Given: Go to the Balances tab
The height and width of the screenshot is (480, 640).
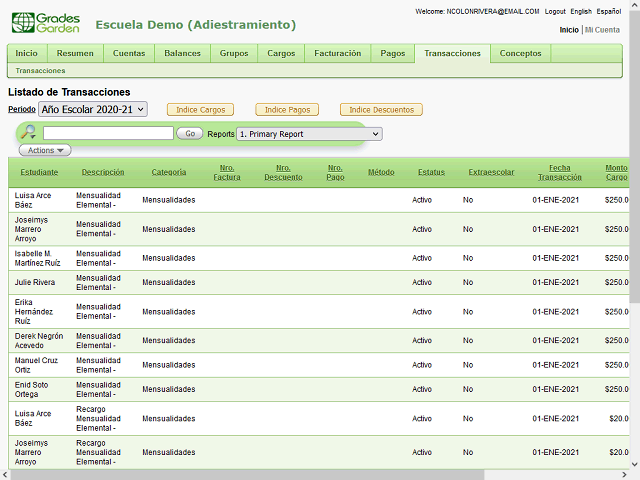Looking at the screenshot, I should (182, 53).
